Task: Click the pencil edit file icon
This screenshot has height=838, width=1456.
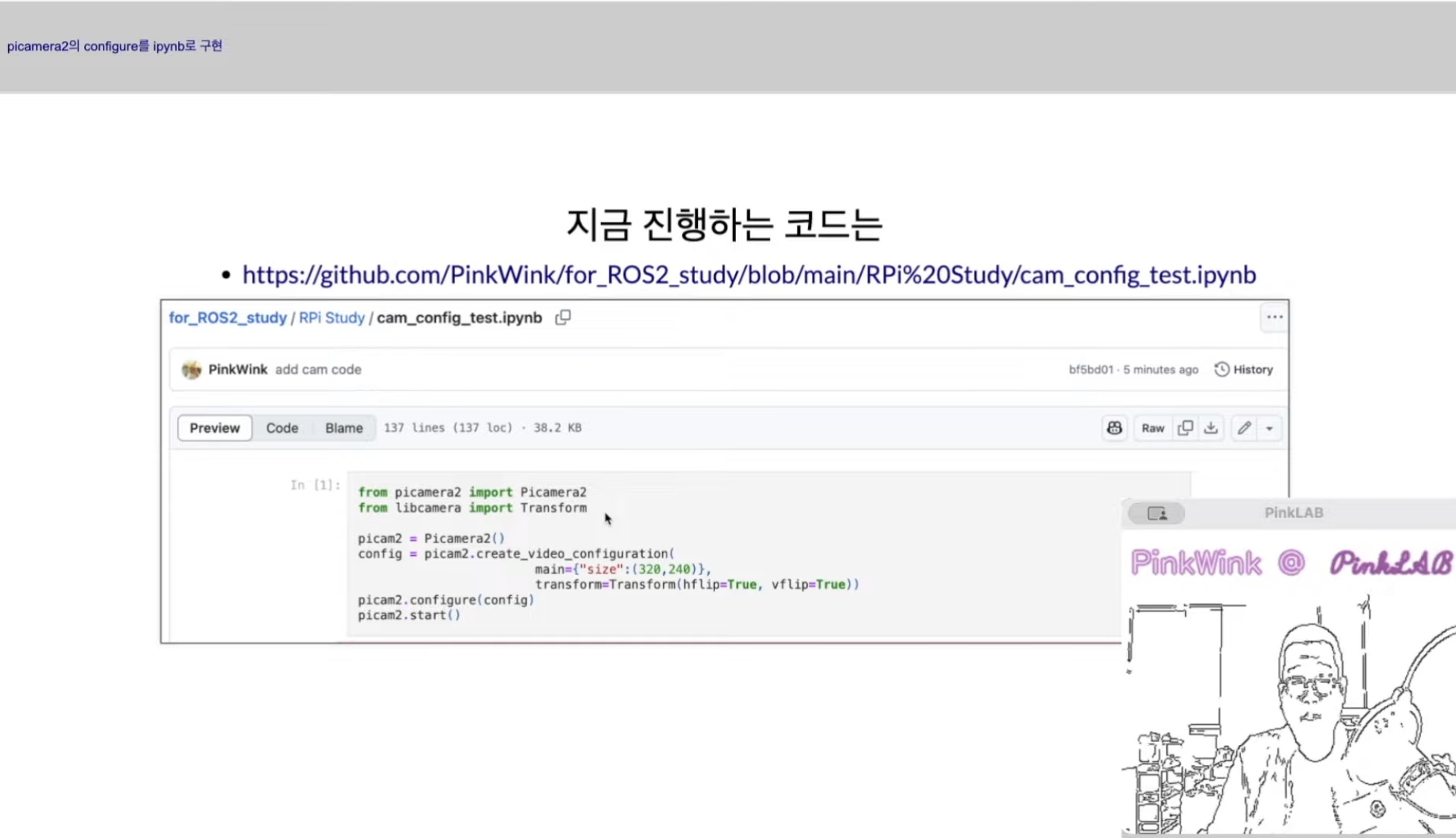Action: [1244, 428]
